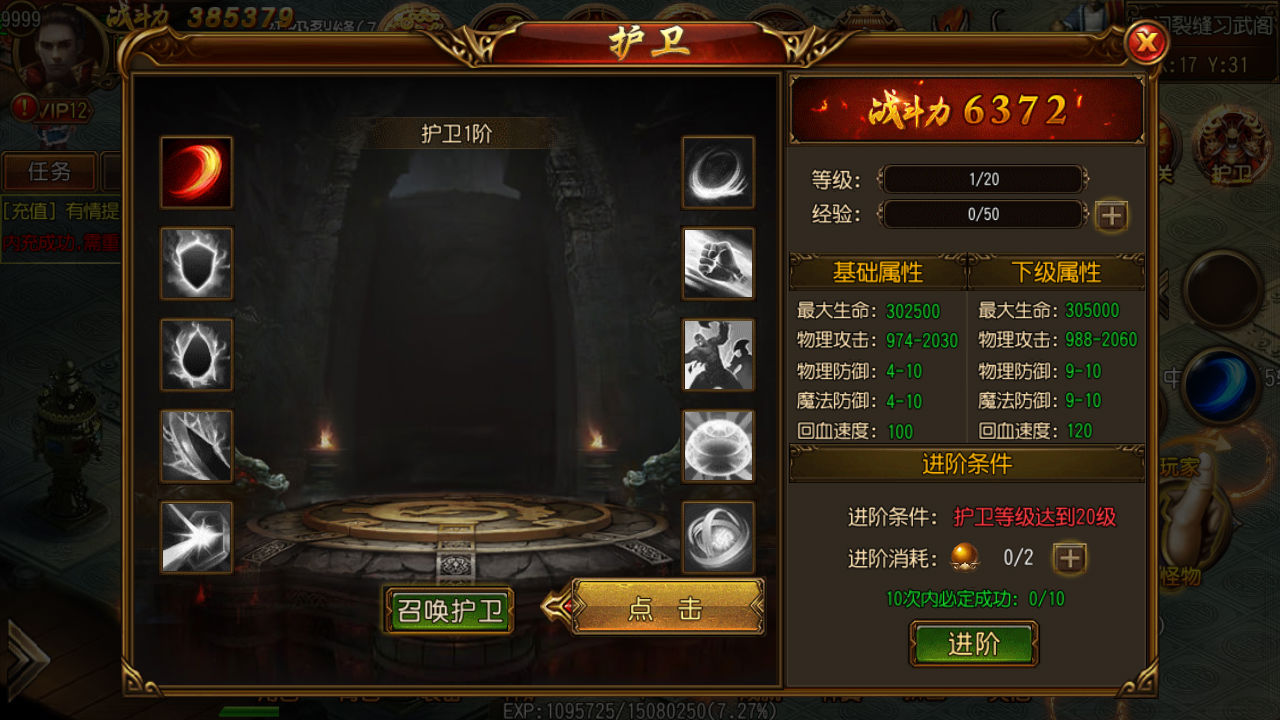
Task: Click the 召唤护卫 button
Action: [x=450, y=610]
